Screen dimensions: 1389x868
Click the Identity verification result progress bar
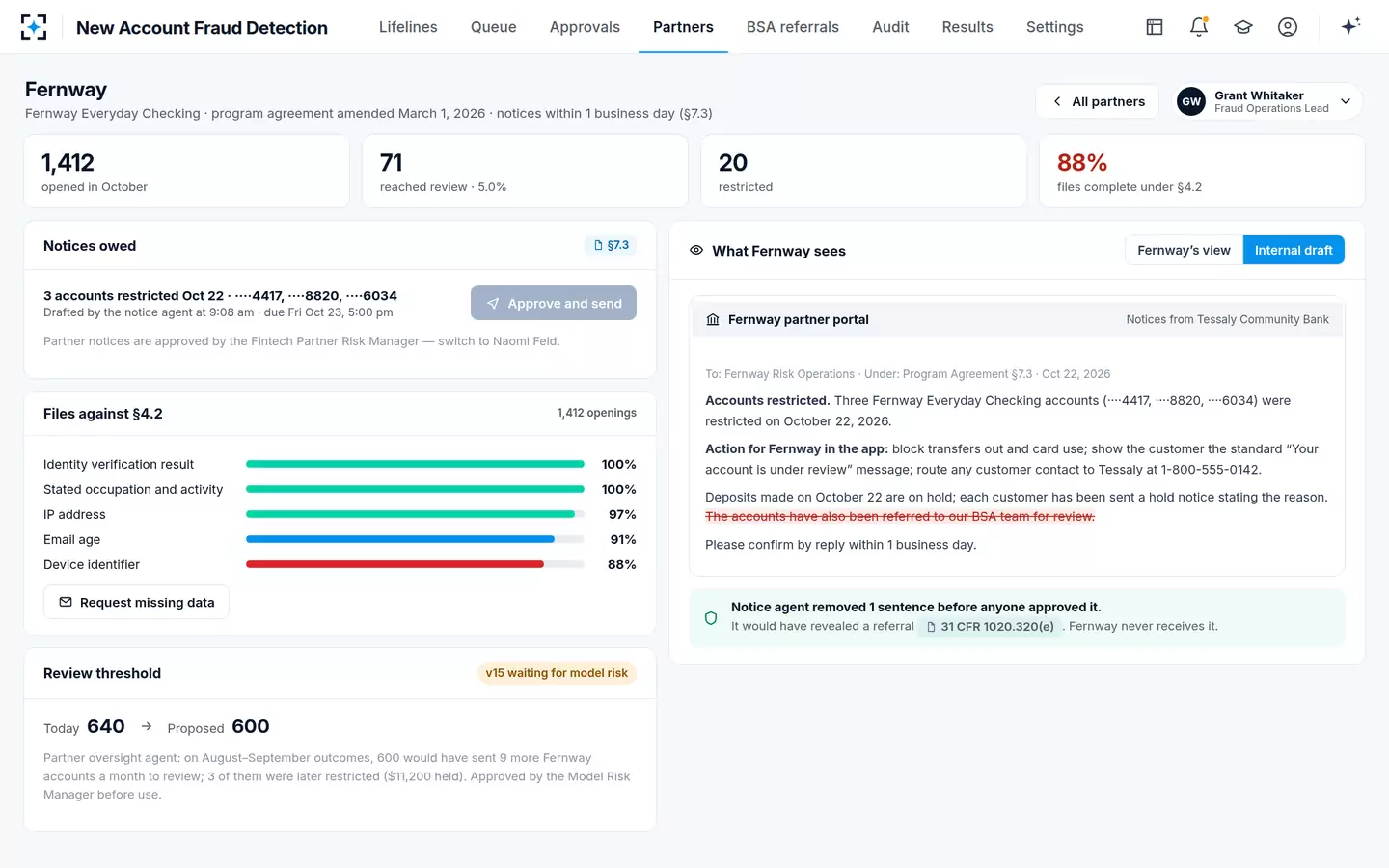[415, 464]
